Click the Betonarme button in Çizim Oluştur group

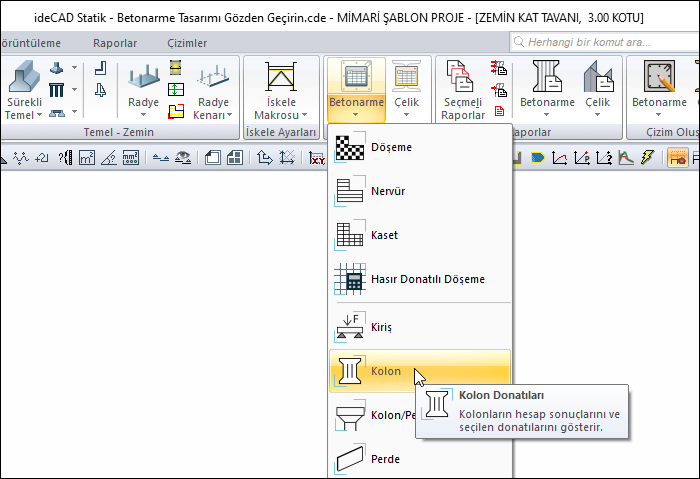[659, 91]
